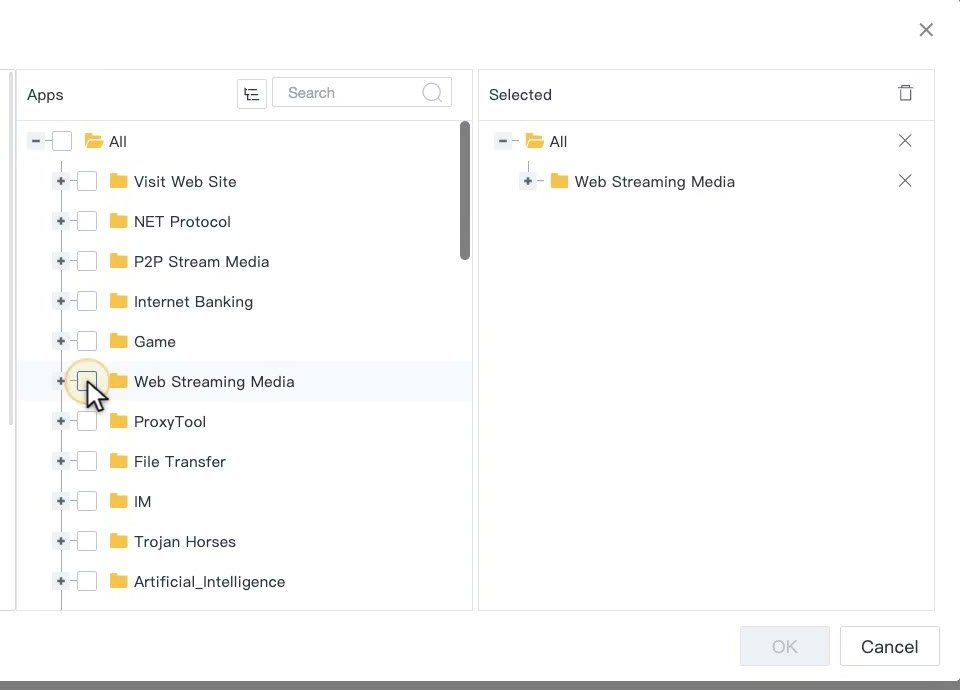Click the tree view toggle icon beside Search
The height and width of the screenshot is (690, 960).
click(252, 94)
